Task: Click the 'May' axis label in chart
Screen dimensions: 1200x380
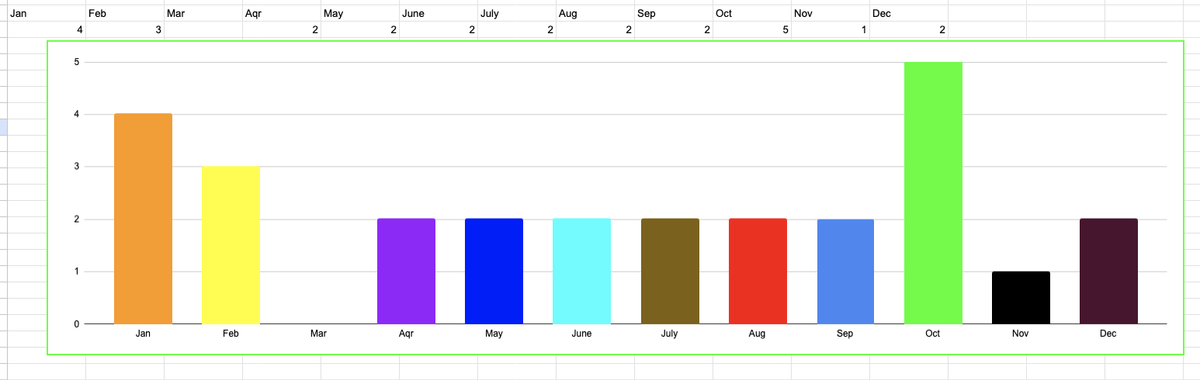Action: pyautogui.click(x=494, y=334)
